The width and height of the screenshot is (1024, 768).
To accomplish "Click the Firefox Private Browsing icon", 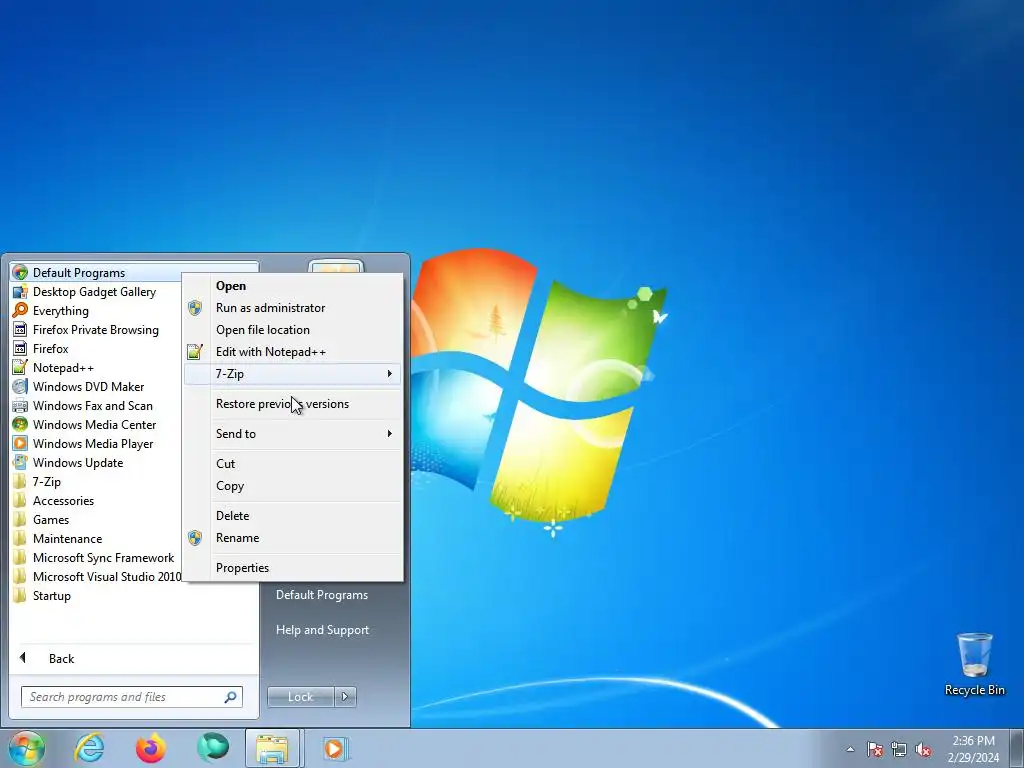I will pyautogui.click(x=20, y=330).
